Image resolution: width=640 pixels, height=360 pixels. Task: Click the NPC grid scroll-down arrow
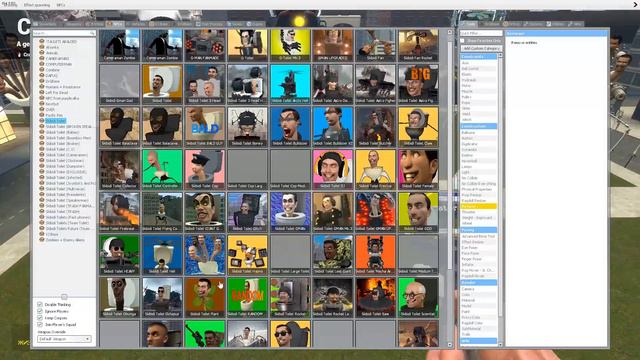tap(450, 345)
